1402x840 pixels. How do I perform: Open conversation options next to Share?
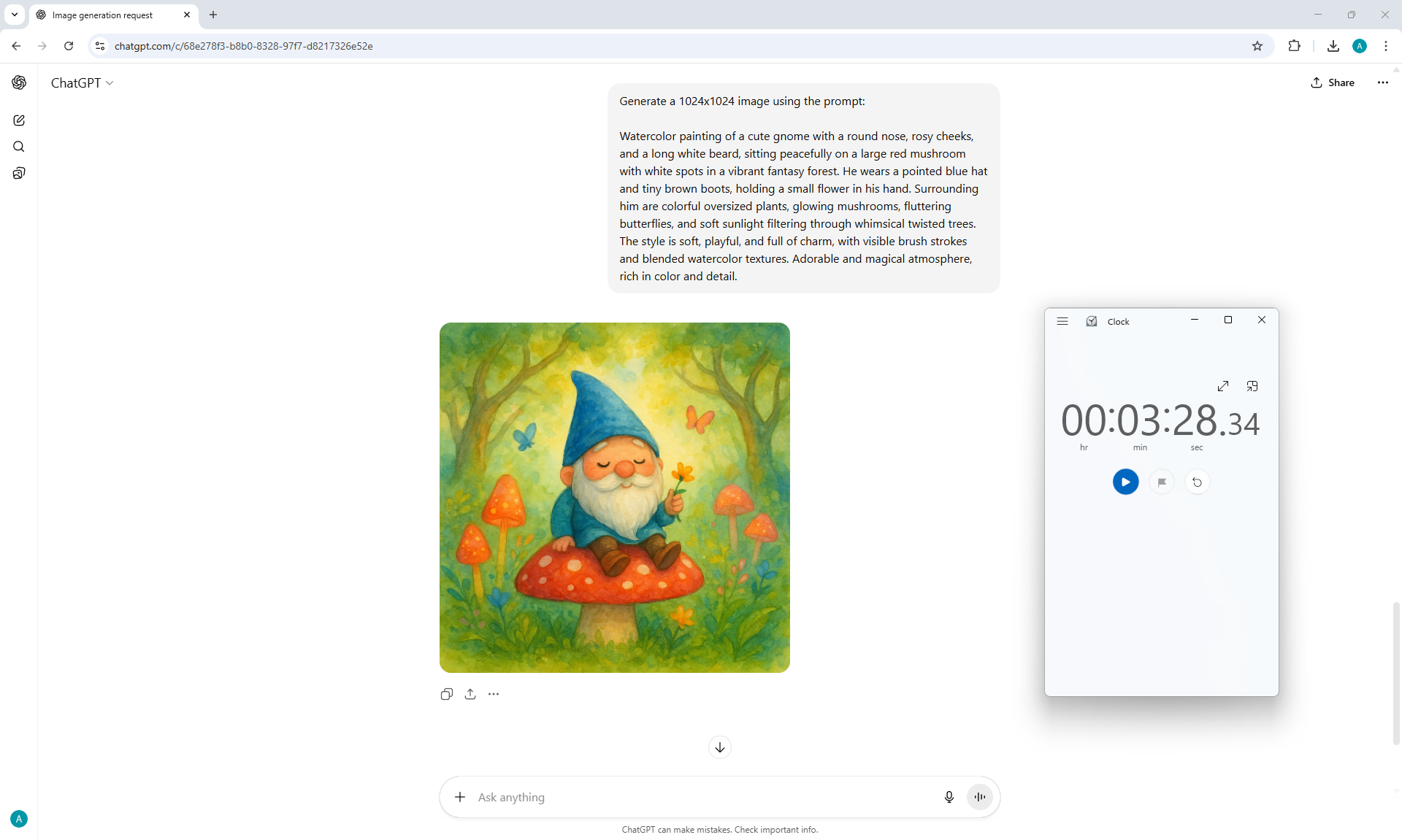tap(1382, 82)
